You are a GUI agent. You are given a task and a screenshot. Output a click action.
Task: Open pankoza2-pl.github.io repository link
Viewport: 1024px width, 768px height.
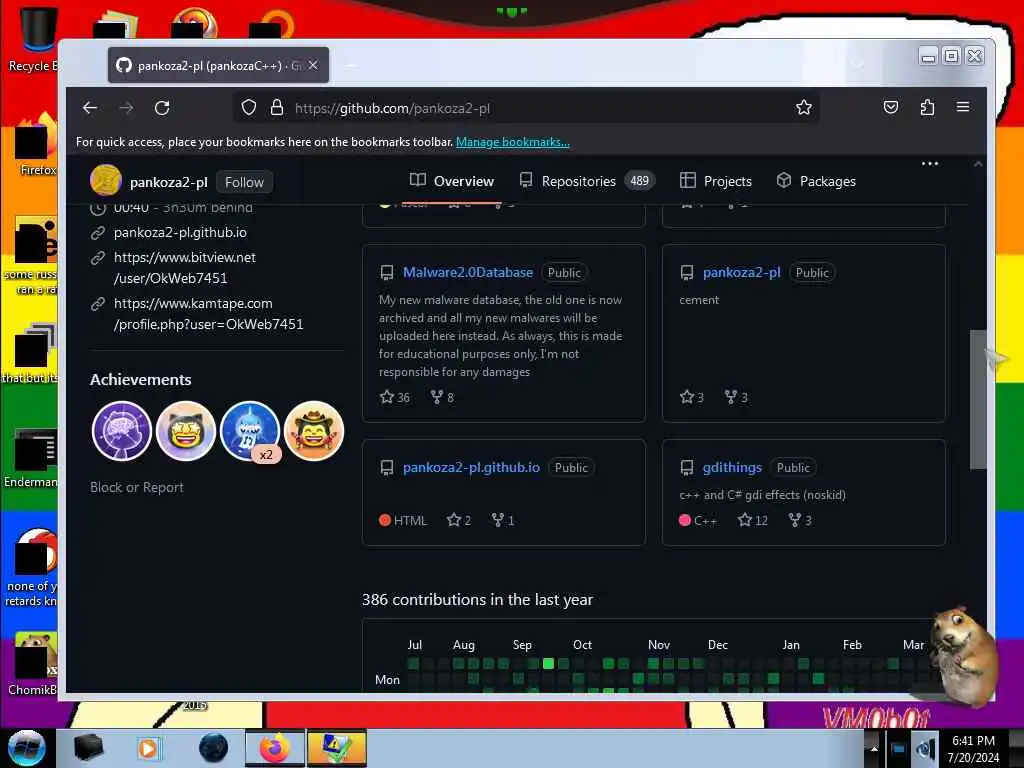(x=471, y=468)
